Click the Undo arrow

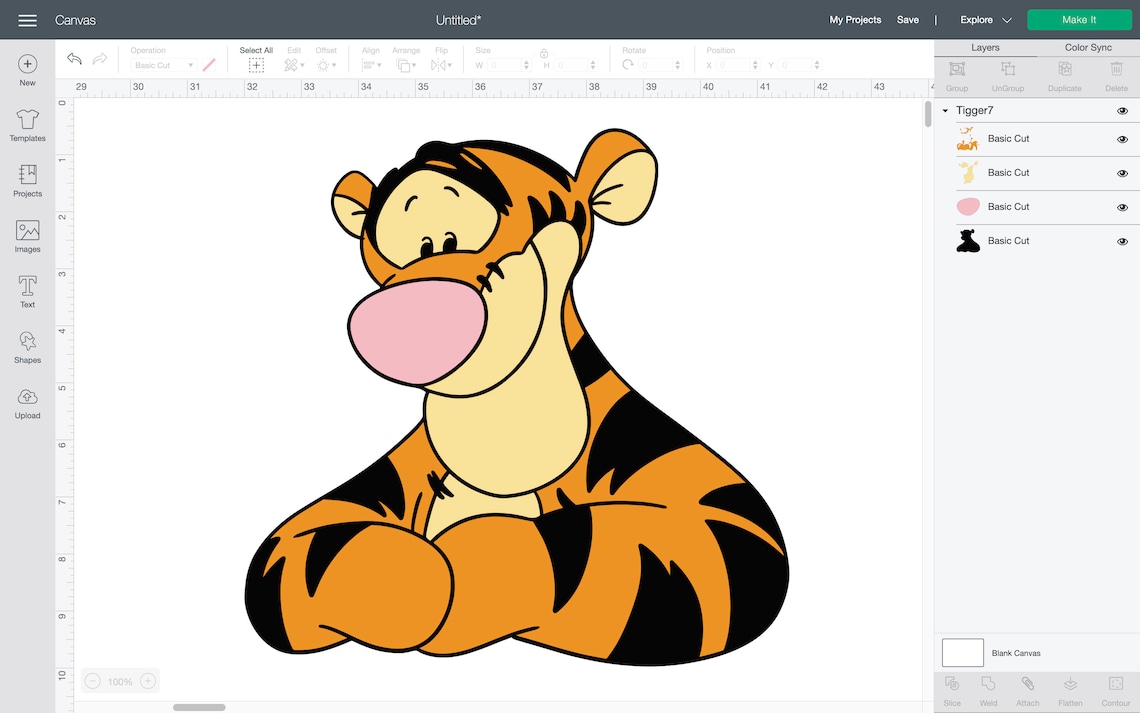click(74, 58)
